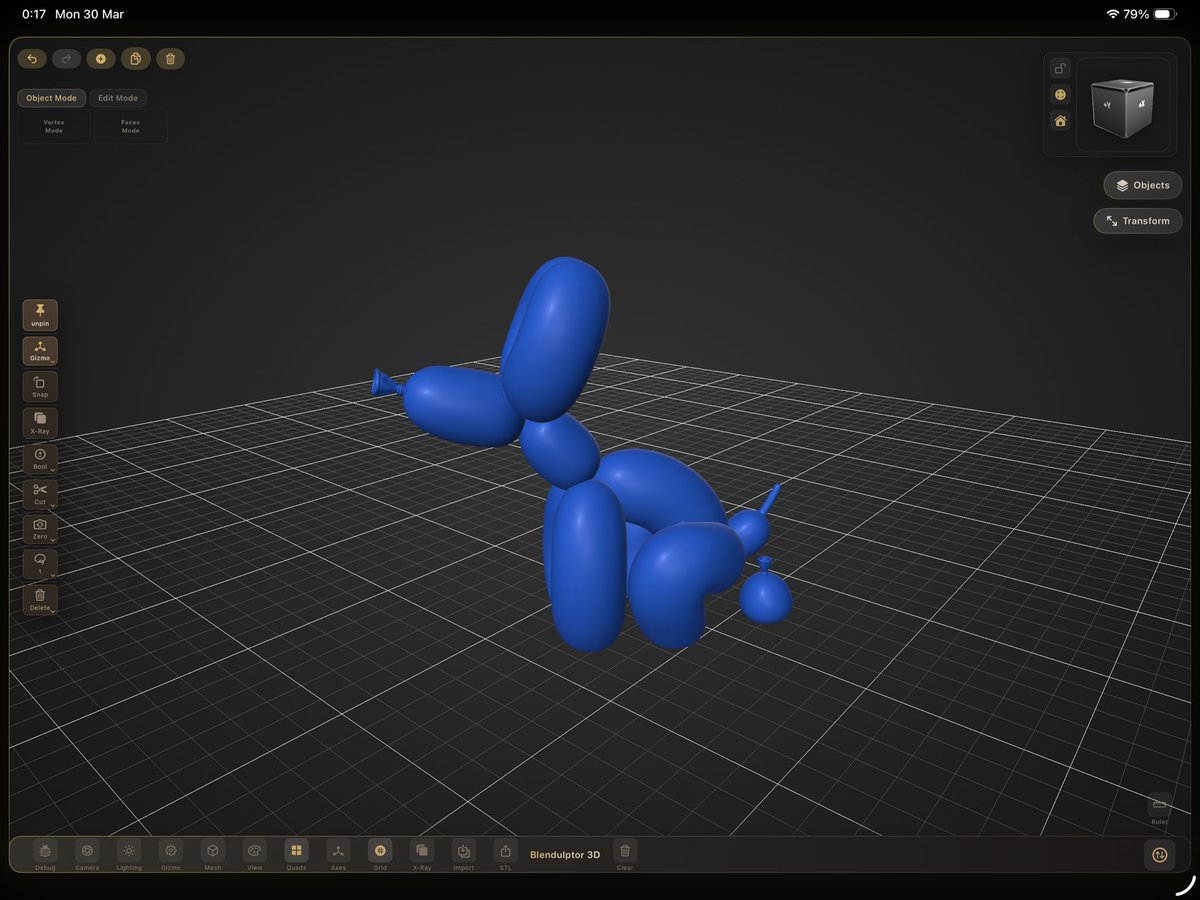
Task: Unpin the left tool panel
Action: click(40, 315)
